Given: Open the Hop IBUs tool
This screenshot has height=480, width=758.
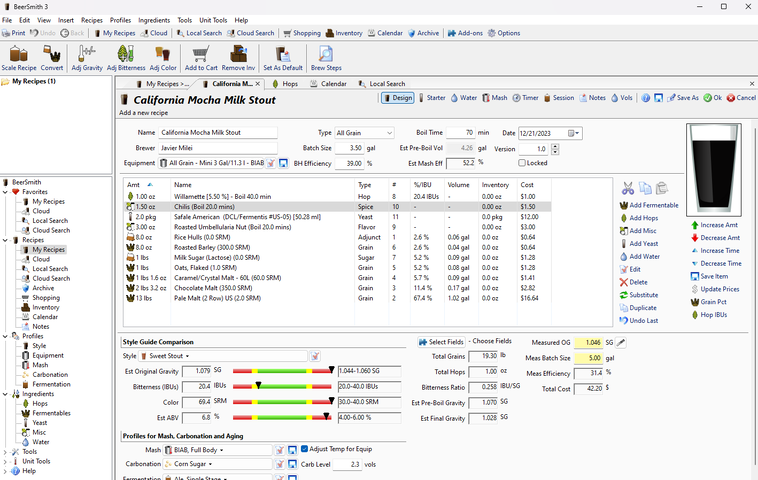Looking at the screenshot, I should [709, 315].
